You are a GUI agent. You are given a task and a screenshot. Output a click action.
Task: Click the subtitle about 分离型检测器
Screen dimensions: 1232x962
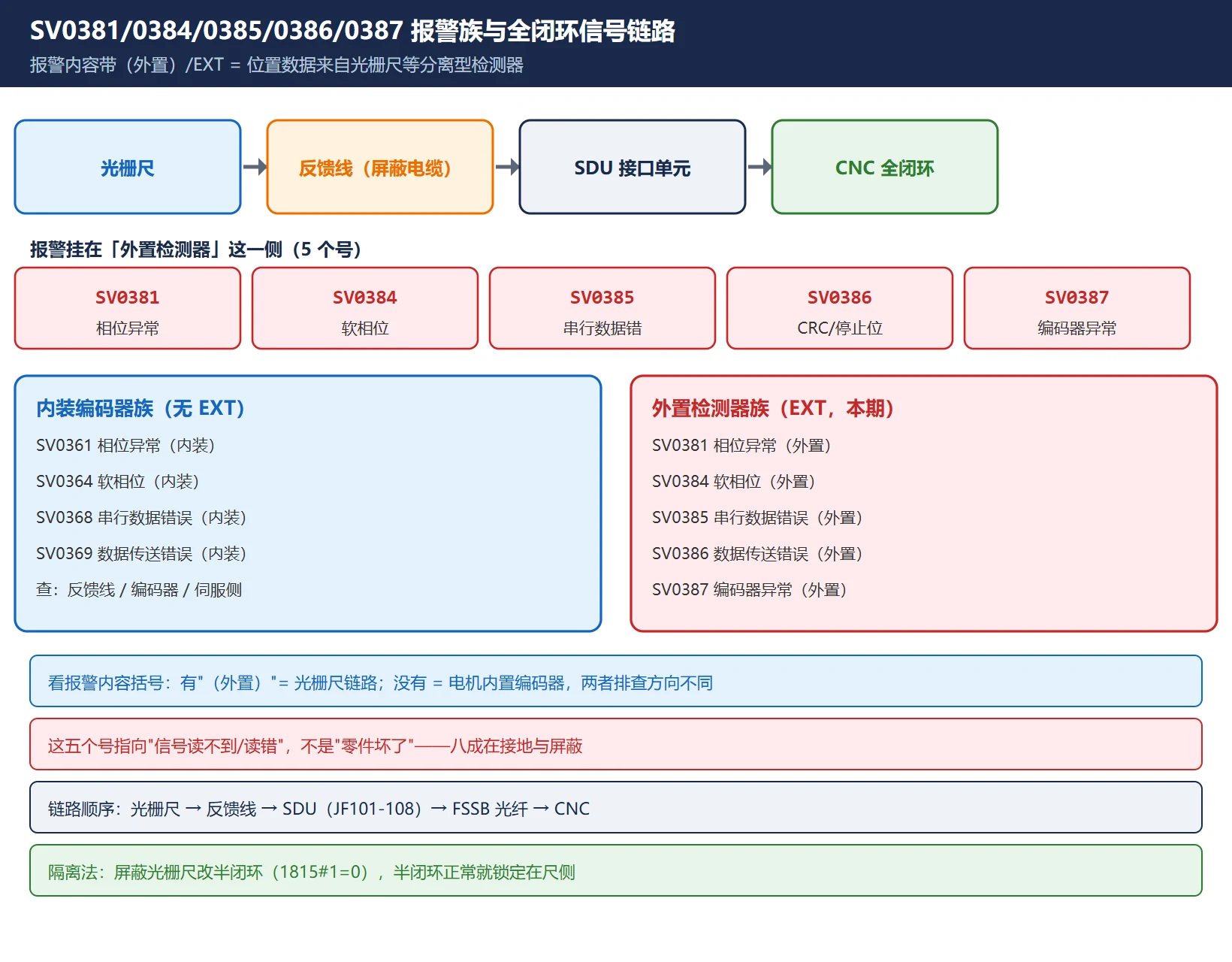tap(276, 65)
